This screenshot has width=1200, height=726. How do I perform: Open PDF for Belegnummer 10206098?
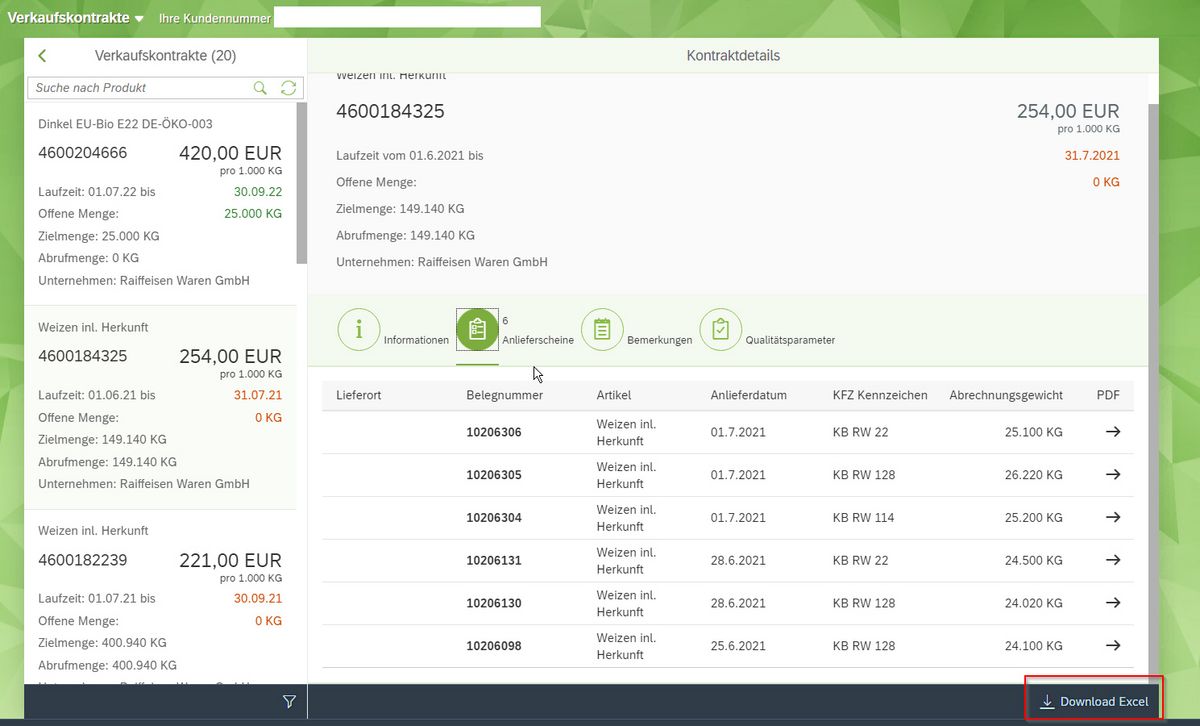coord(1112,646)
